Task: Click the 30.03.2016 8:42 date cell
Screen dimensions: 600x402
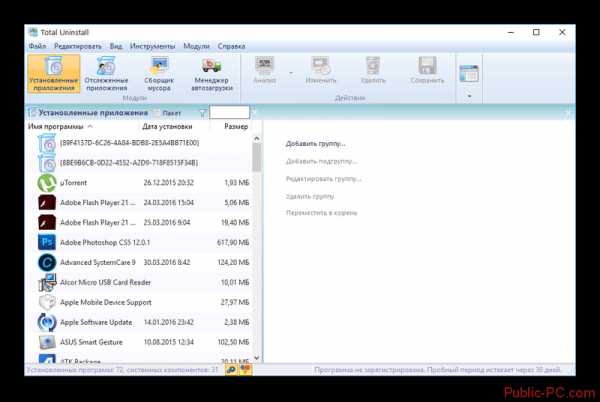Action: (x=167, y=262)
